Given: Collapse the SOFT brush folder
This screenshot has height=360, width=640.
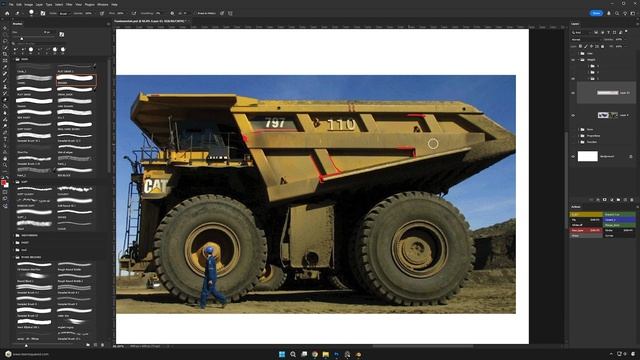Looking at the screenshot, I should (x=14, y=182).
